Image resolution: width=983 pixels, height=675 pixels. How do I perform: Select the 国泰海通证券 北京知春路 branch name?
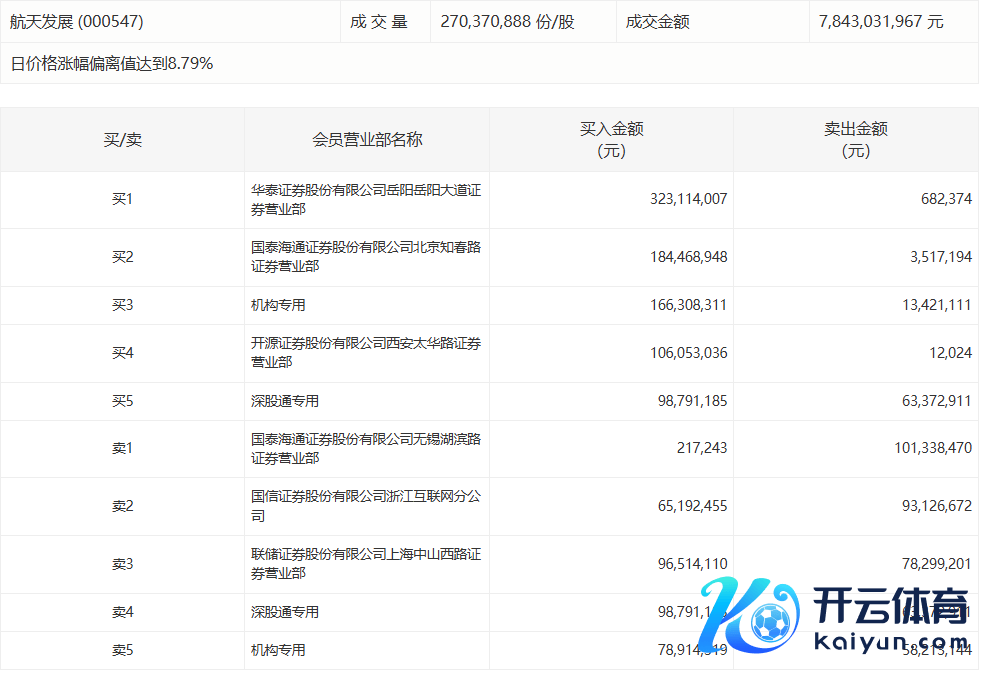366,257
